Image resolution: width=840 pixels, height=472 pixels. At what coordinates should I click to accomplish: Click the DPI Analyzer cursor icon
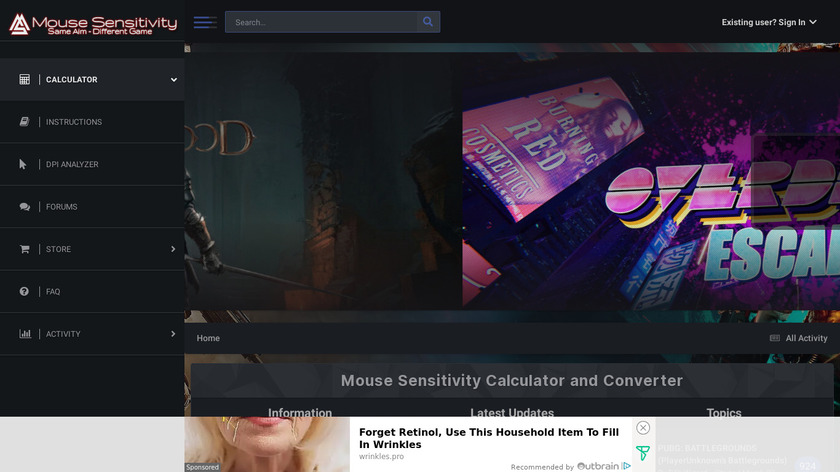point(22,164)
